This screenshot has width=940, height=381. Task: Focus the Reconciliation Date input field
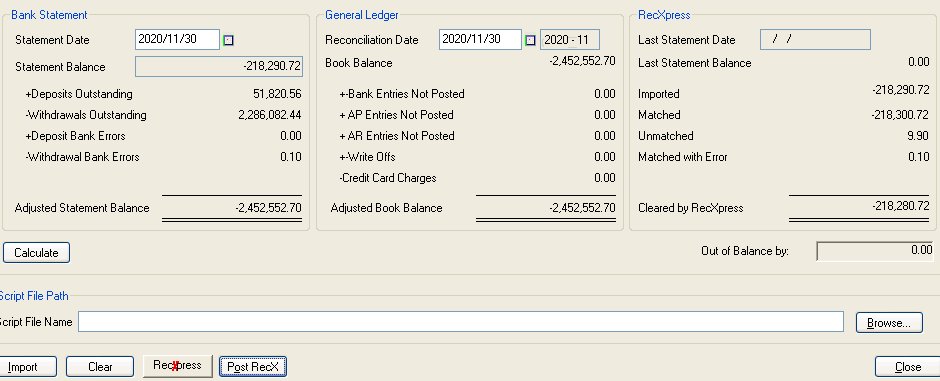(480, 40)
